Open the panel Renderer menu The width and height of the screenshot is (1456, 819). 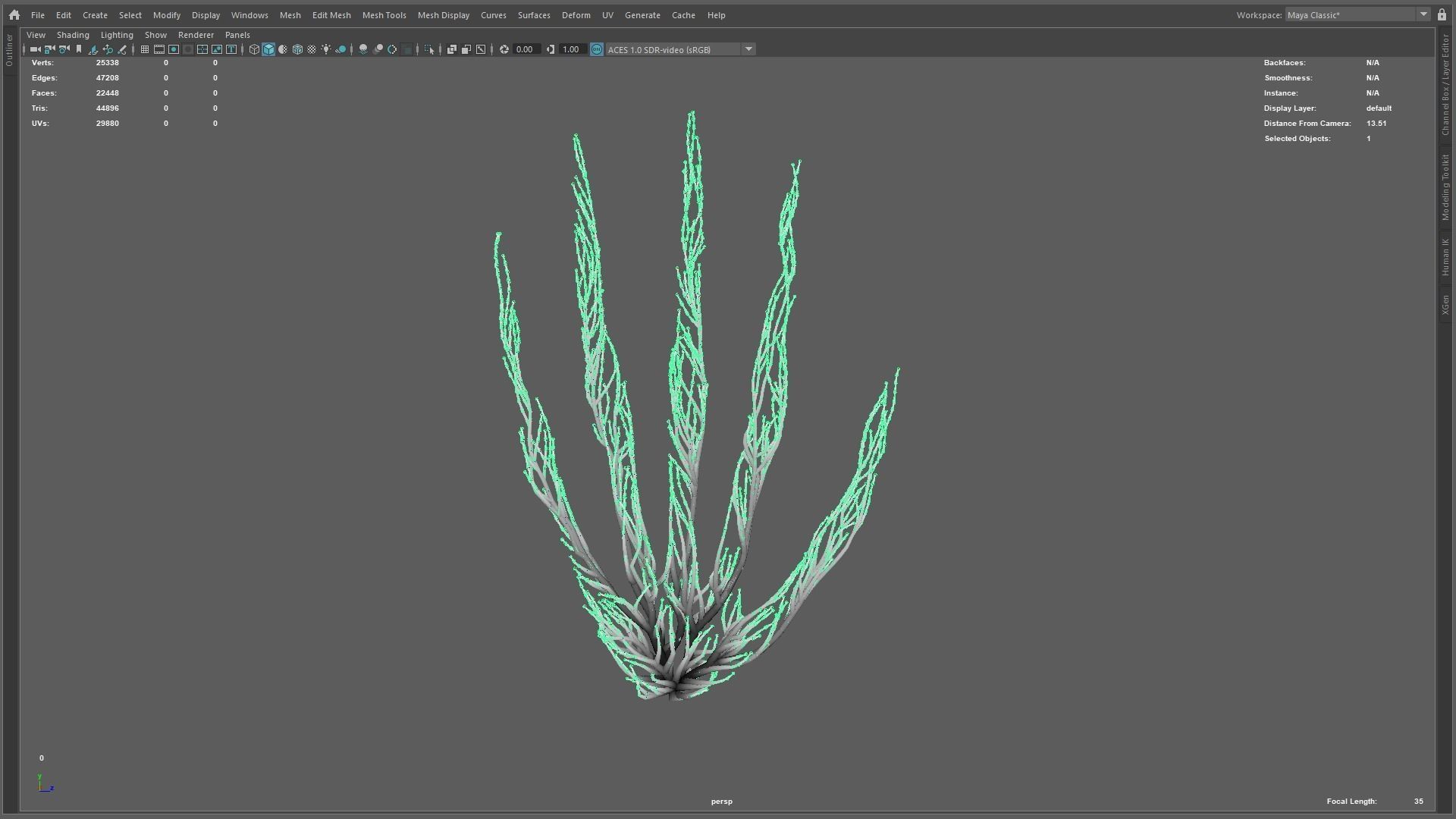(196, 35)
